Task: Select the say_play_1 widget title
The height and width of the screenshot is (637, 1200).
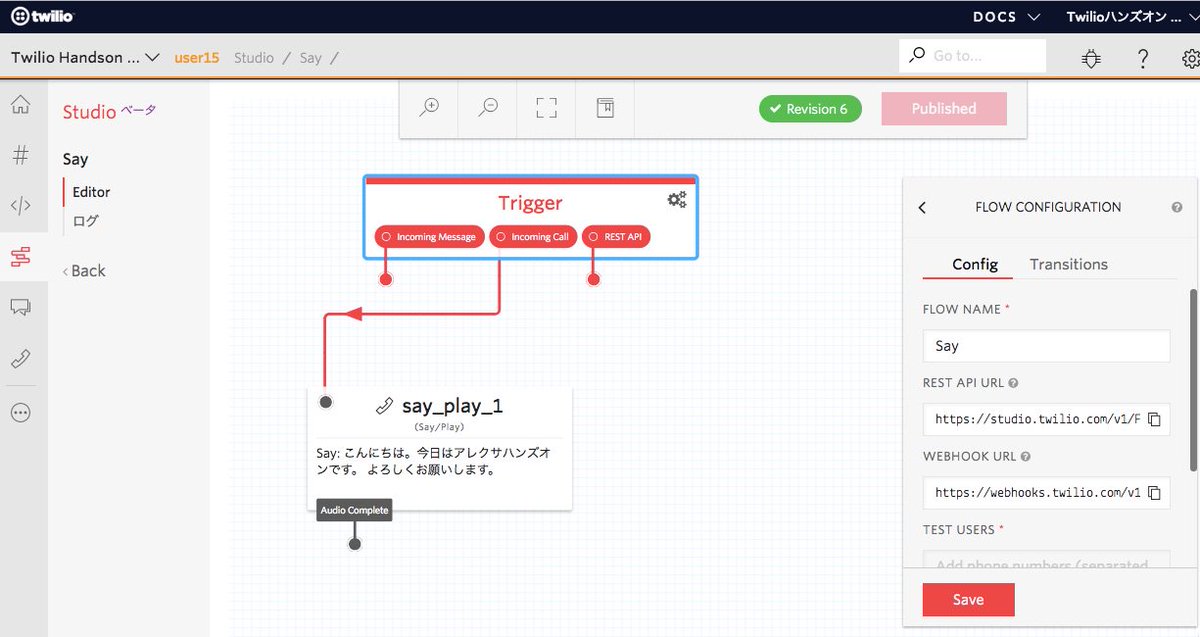Action: click(x=452, y=406)
